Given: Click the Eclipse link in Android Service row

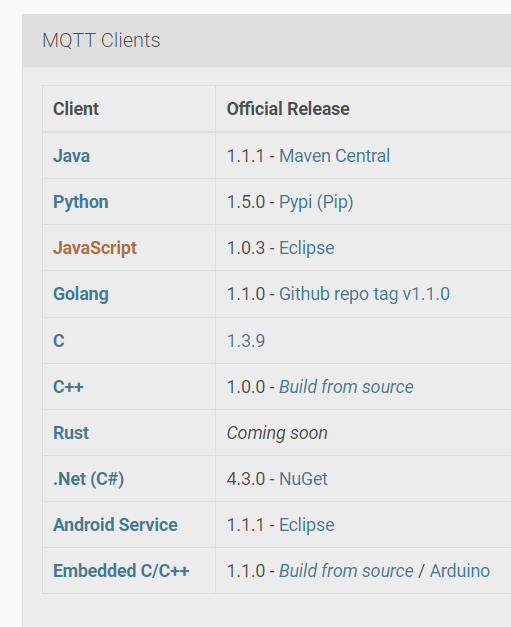Looking at the screenshot, I should click(307, 525).
